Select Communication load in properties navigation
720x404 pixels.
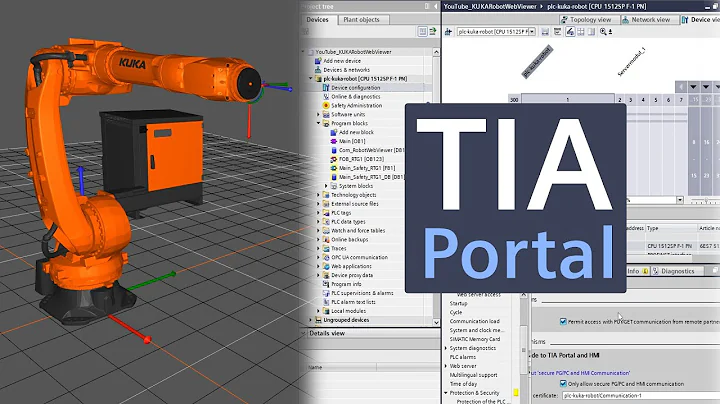click(474, 321)
